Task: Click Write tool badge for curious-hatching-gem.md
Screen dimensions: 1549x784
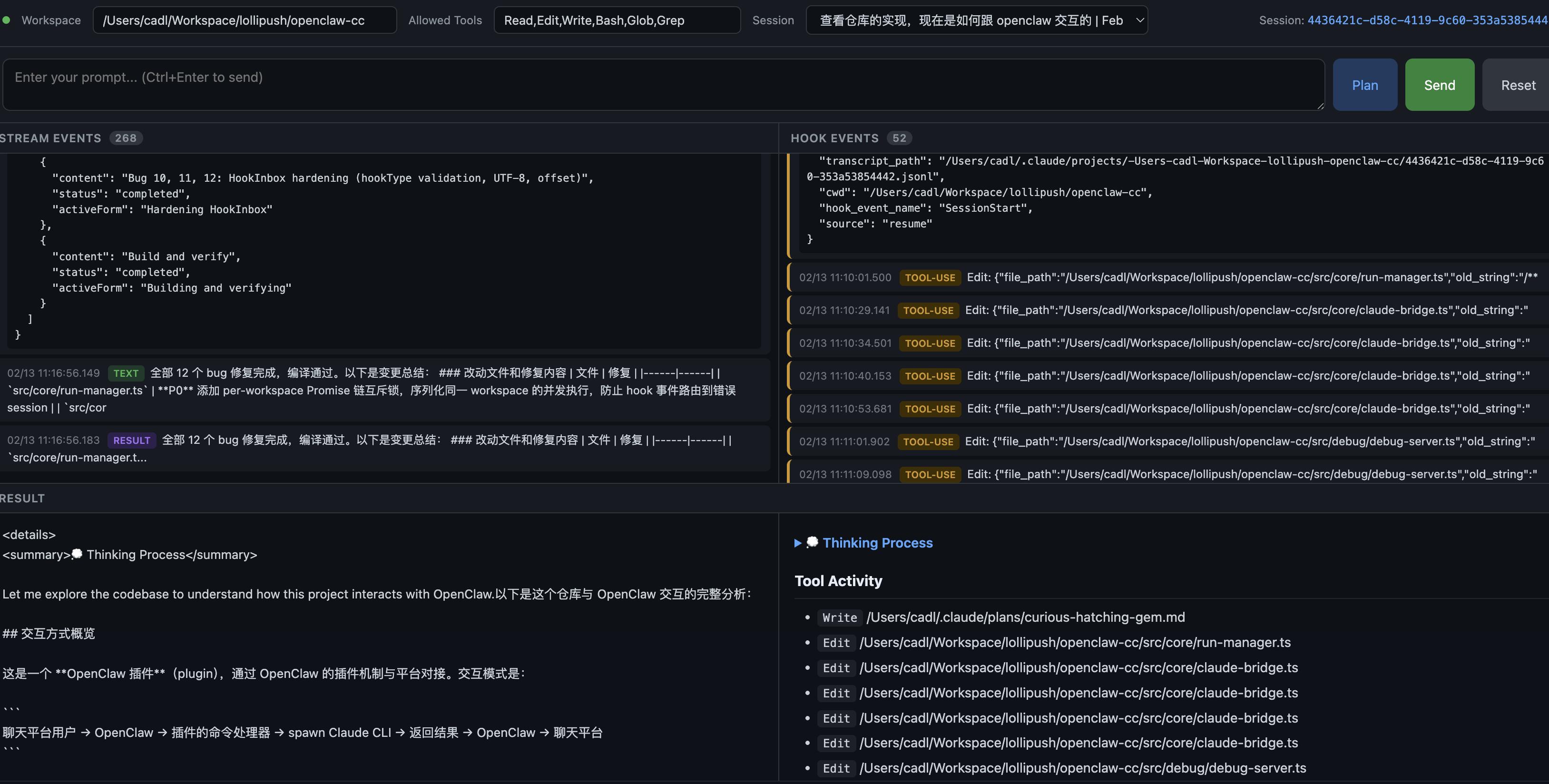Action: [840, 617]
